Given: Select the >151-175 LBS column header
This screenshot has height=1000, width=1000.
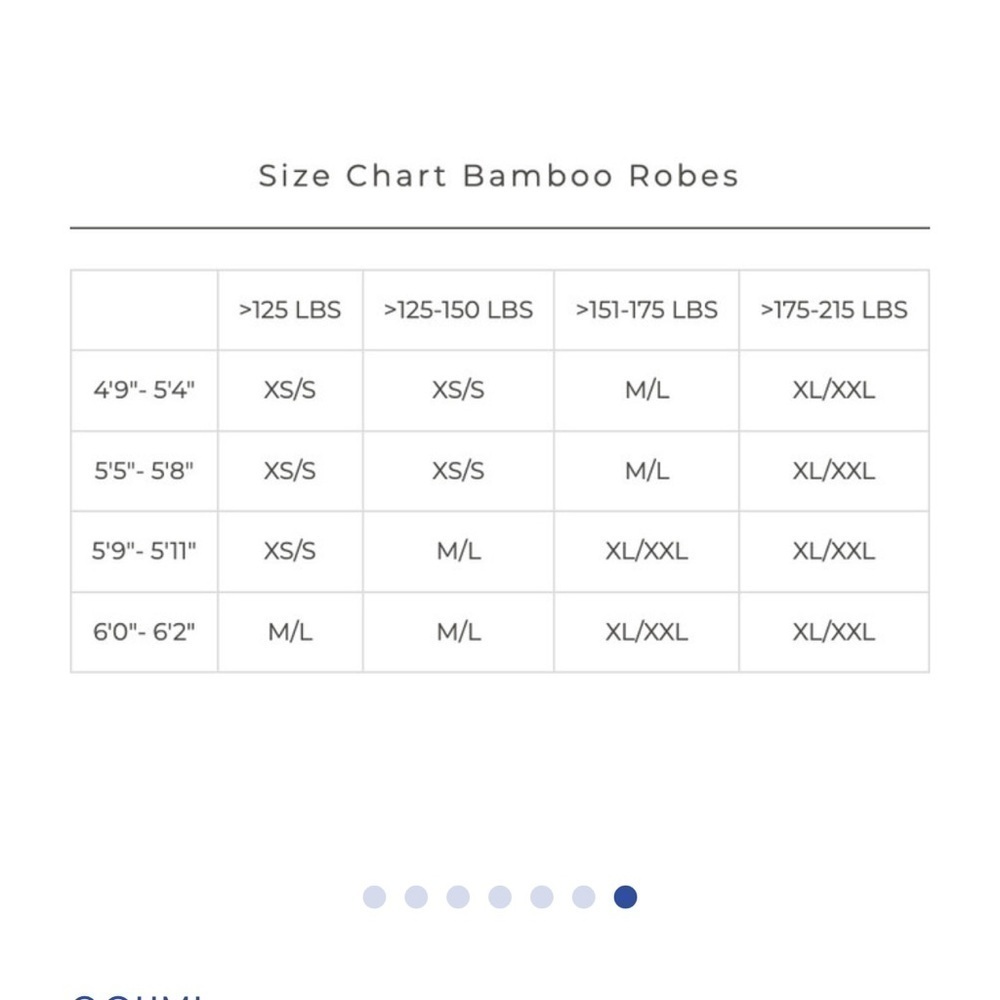Looking at the screenshot, I should click(647, 310).
